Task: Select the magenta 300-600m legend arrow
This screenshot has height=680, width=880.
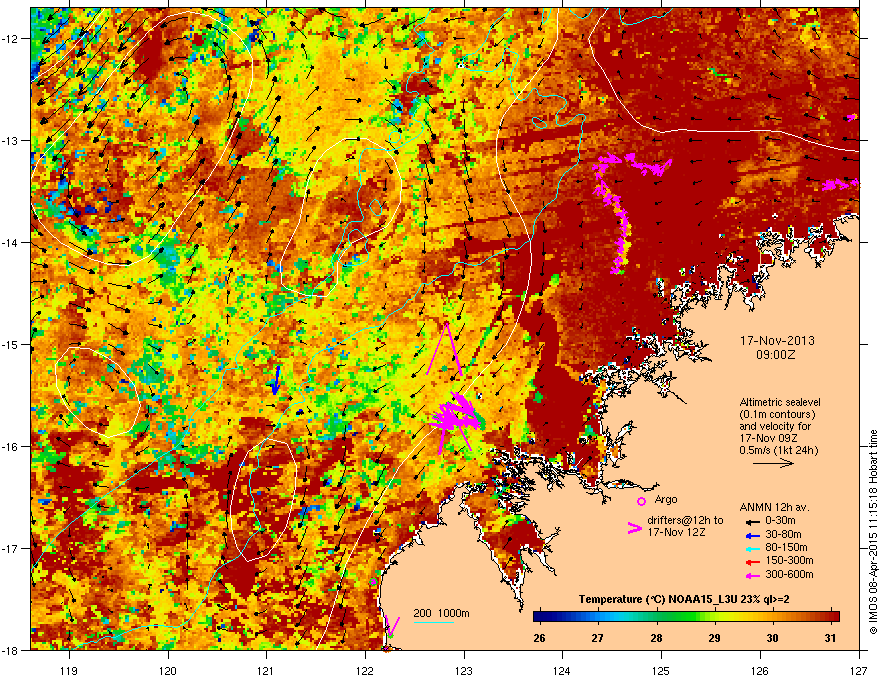Action: 752,576
